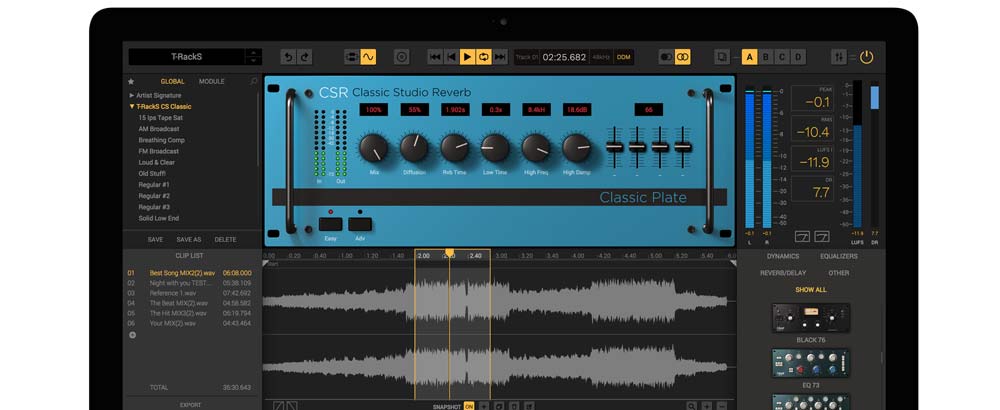Image resolution: width=1000 pixels, height=410 pixels.
Task: Open the EQUALIZERS module category
Action: (838, 256)
